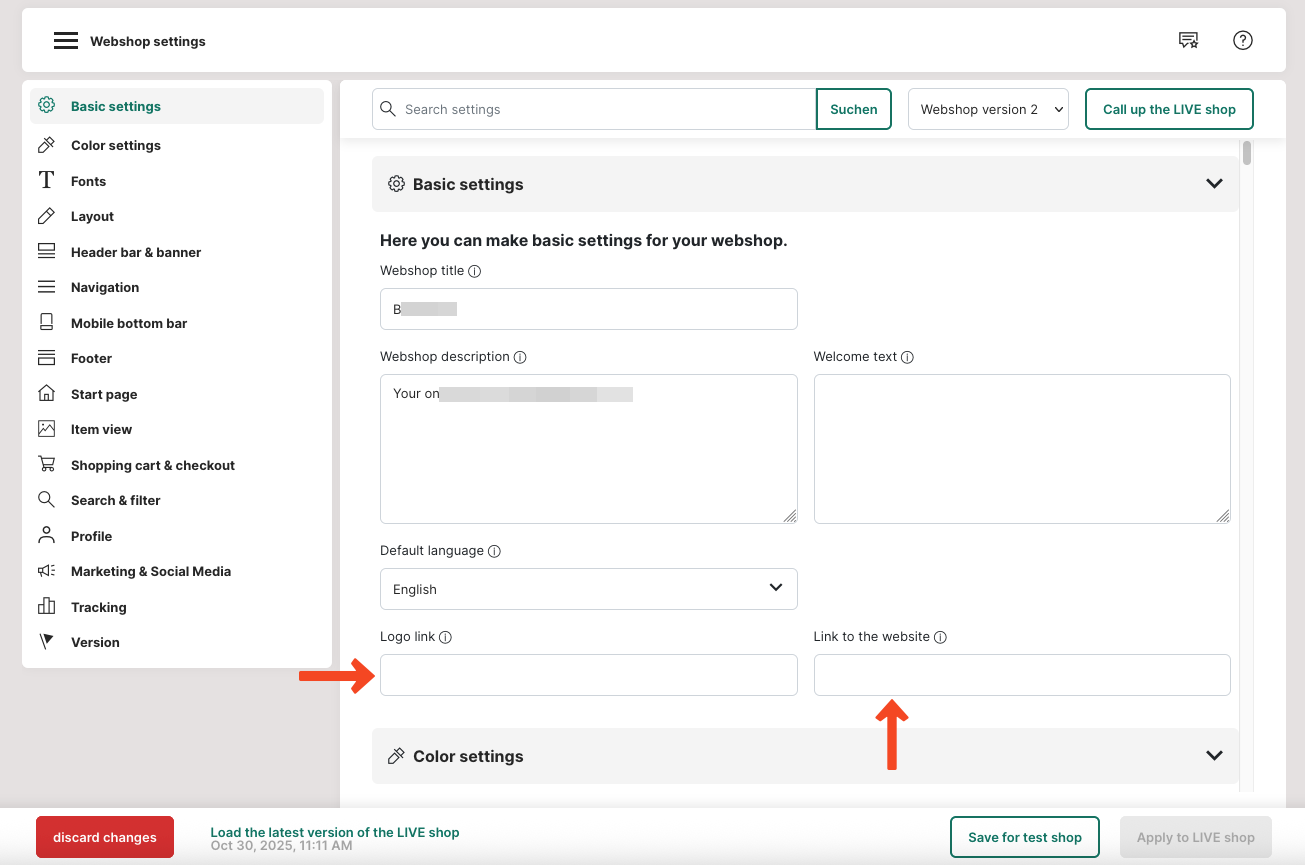
Task: Click the Default language info icon
Action: [494, 551]
